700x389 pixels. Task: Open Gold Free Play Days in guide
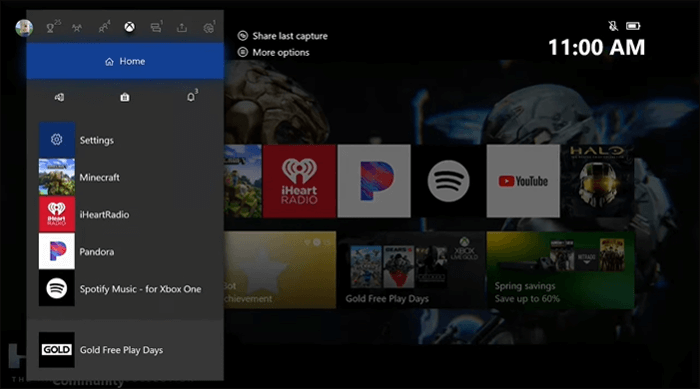coord(125,350)
